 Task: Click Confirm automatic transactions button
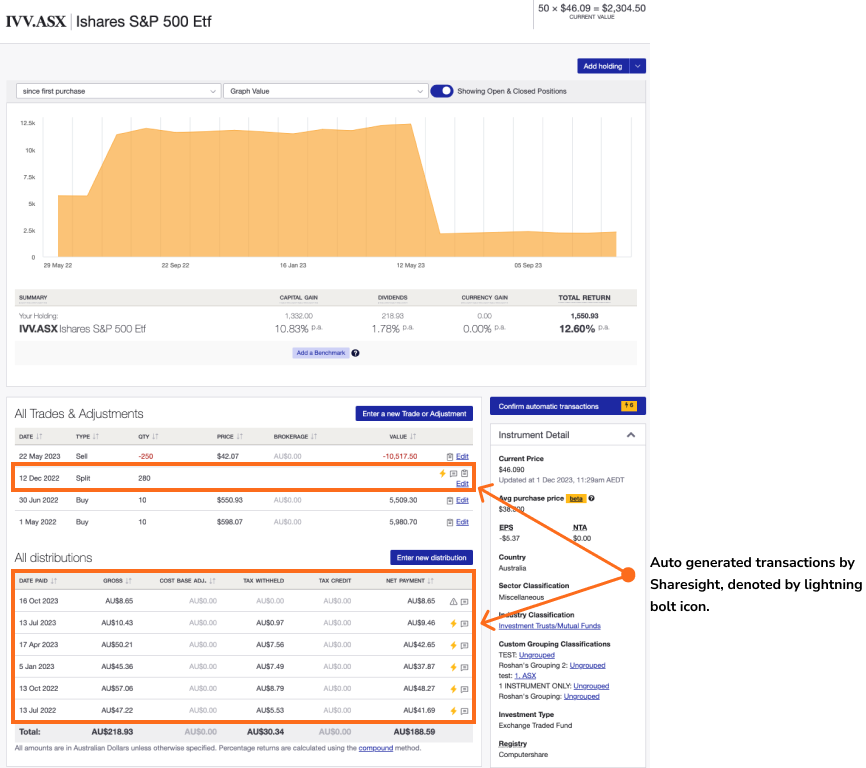click(568, 406)
